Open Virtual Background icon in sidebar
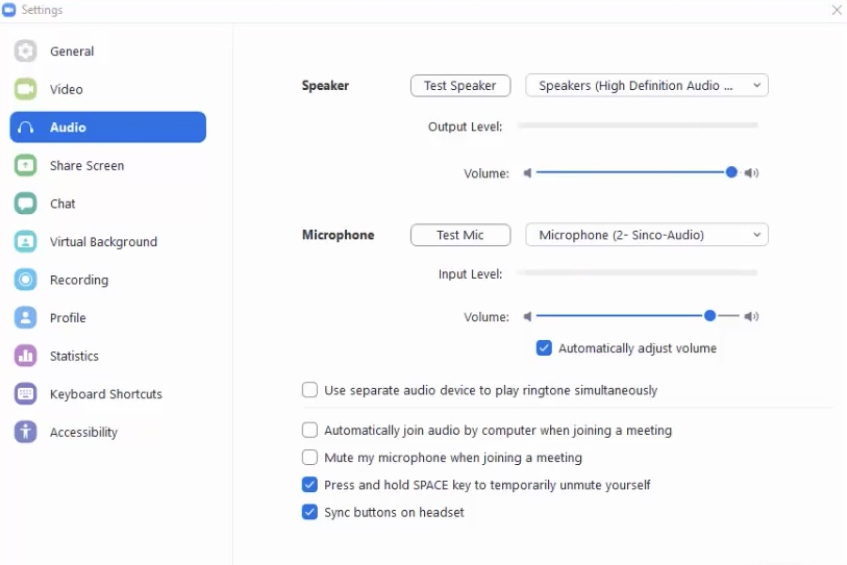847x565 pixels. 26,242
